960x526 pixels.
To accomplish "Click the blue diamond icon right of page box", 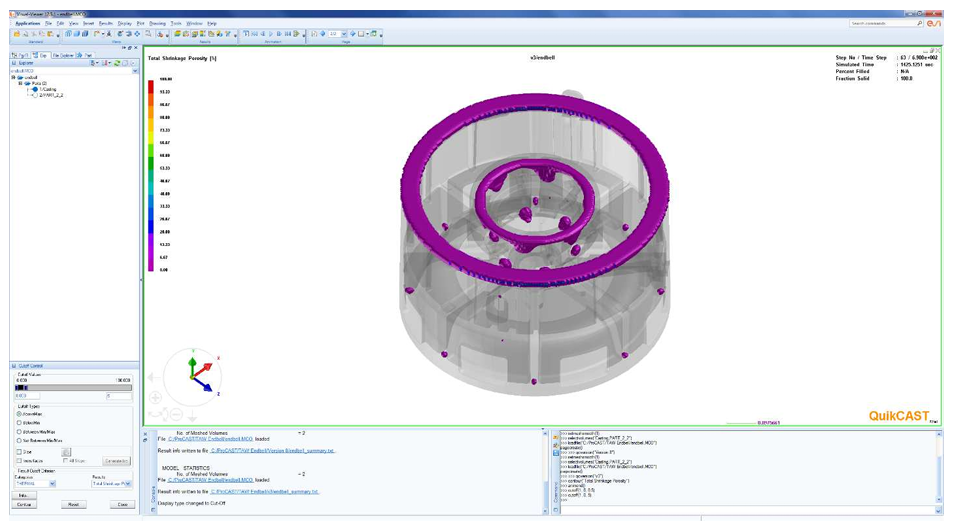I will pyautogui.click(x=353, y=34).
